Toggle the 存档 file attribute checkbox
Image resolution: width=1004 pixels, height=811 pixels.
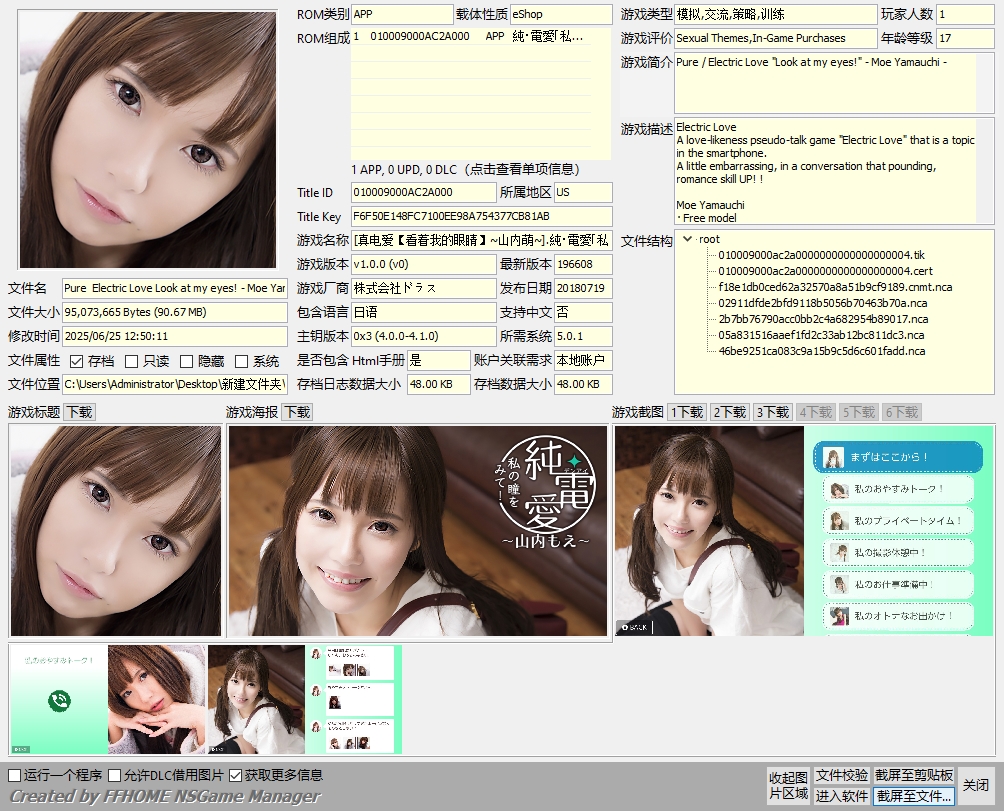[x=77, y=361]
